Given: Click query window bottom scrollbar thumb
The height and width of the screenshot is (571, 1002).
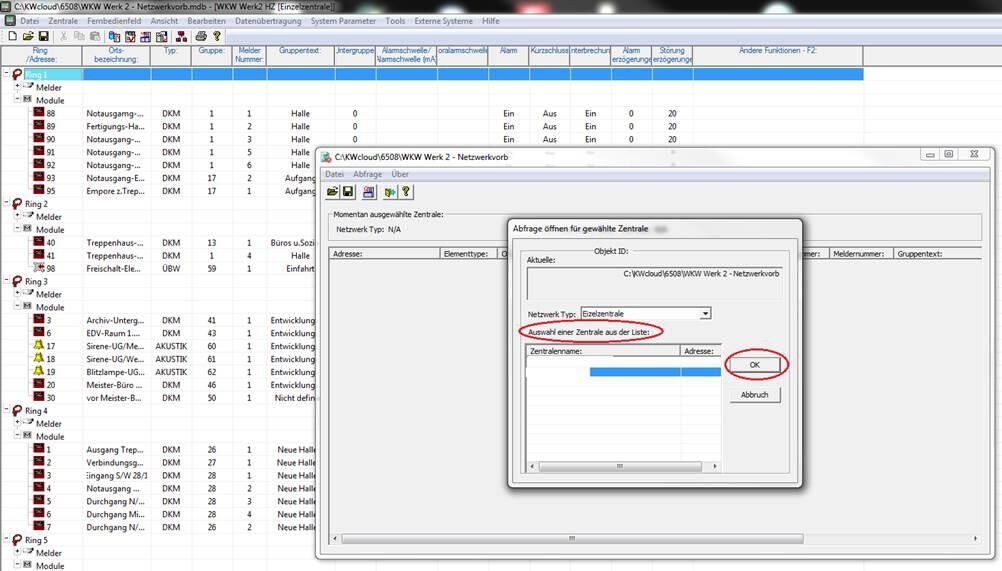Looking at the screenshot, I should 572,538.
